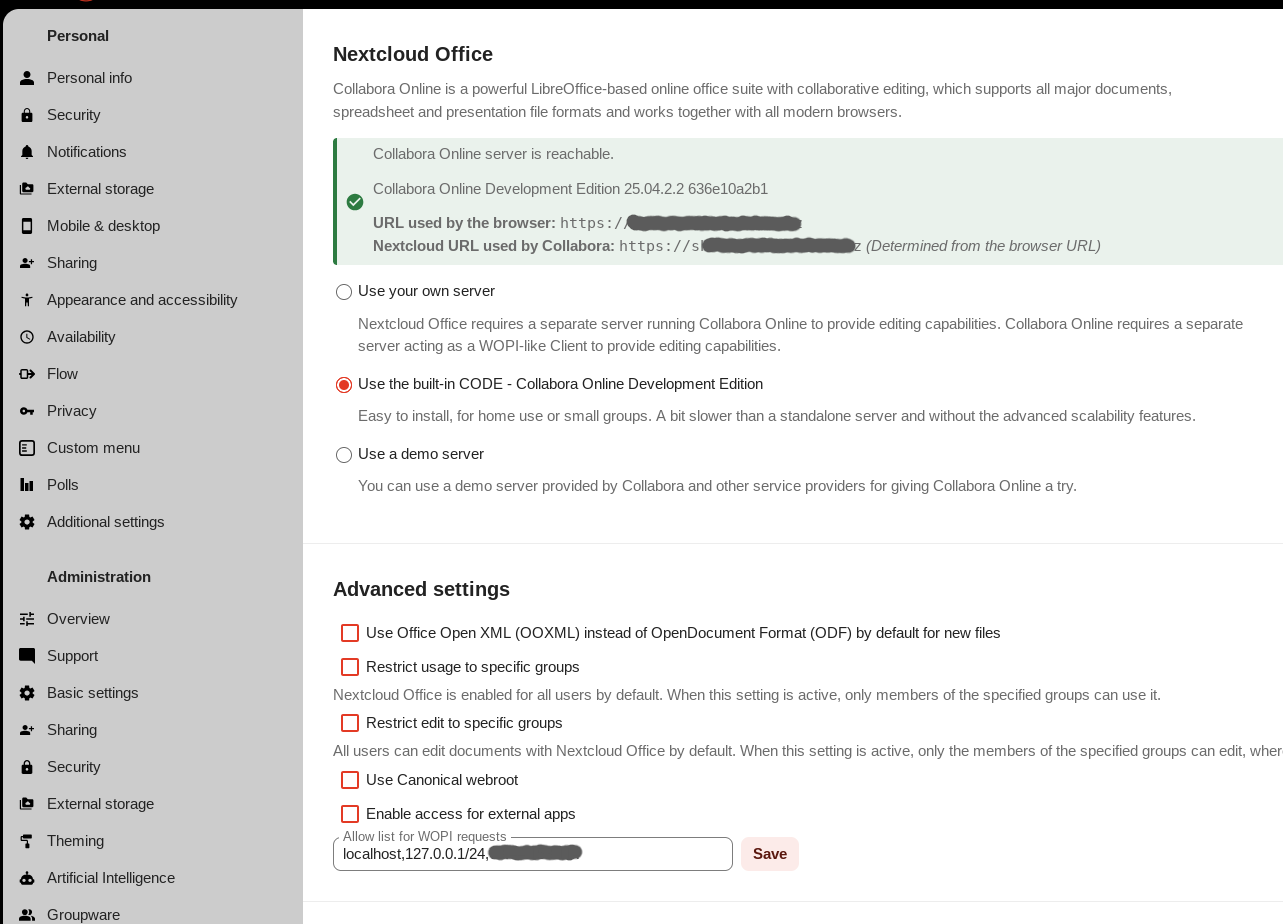
Task: Click the lock icon beside Personal Security
Action: pyautogui.click(x=27, y=115)
